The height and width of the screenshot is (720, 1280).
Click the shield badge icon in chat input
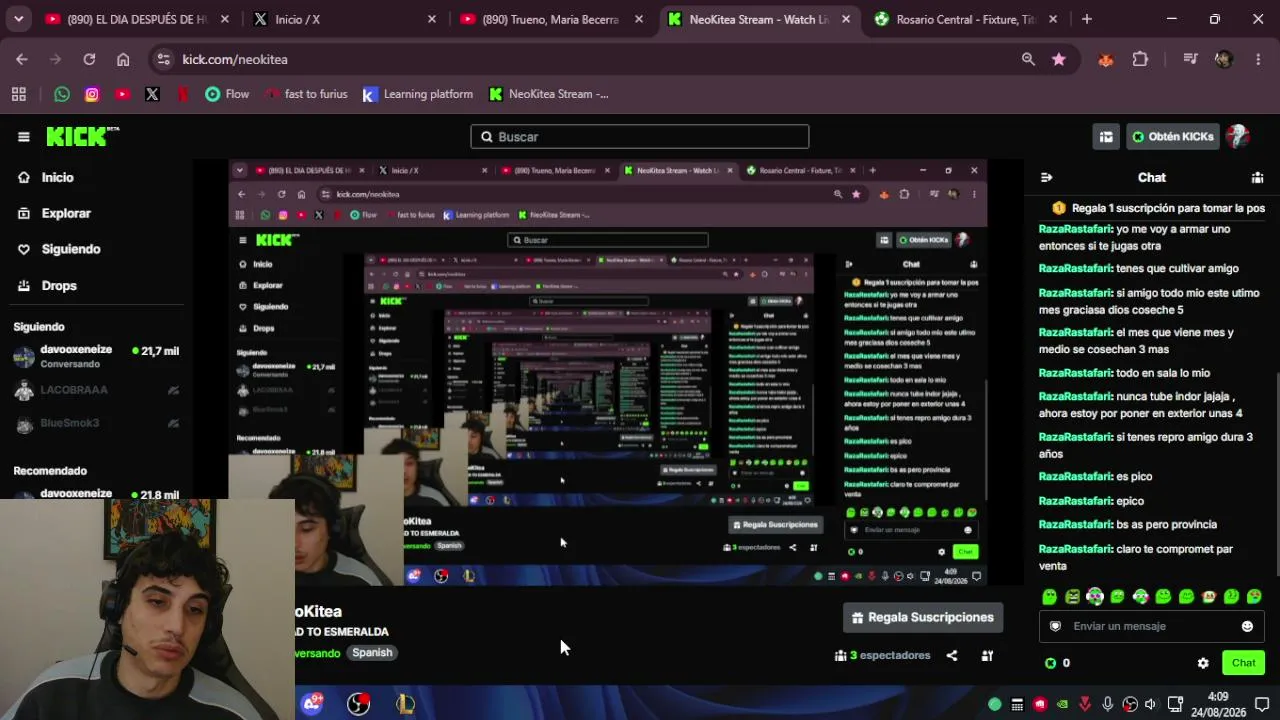tap(1055, 626)
